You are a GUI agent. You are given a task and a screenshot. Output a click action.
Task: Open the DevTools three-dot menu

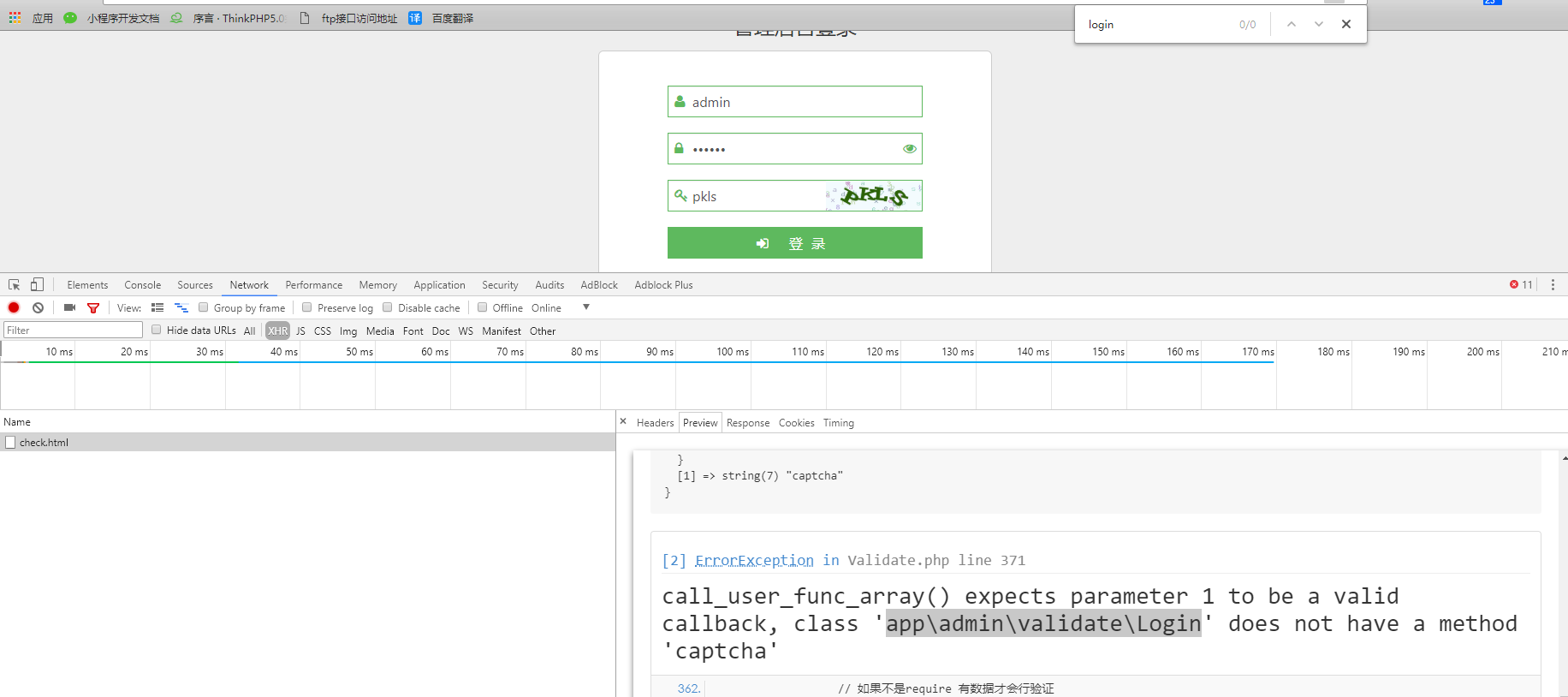(1553, 285)
